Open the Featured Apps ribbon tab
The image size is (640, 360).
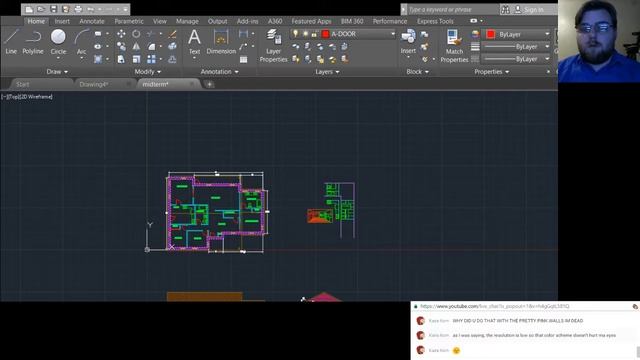pyautogui.click(x=311, y=21)
